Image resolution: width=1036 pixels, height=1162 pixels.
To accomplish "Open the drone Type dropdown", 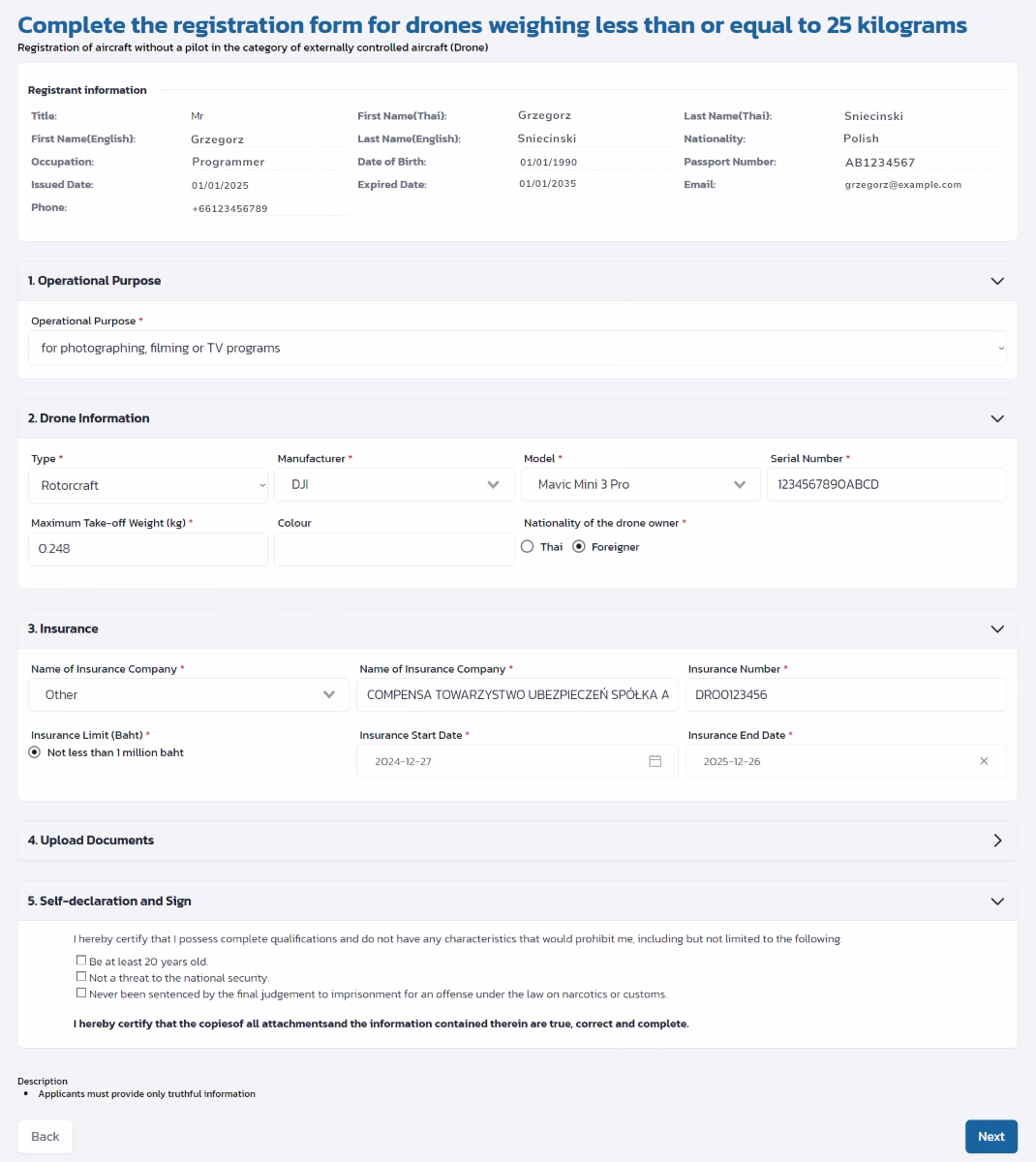I will click(148, 485).
